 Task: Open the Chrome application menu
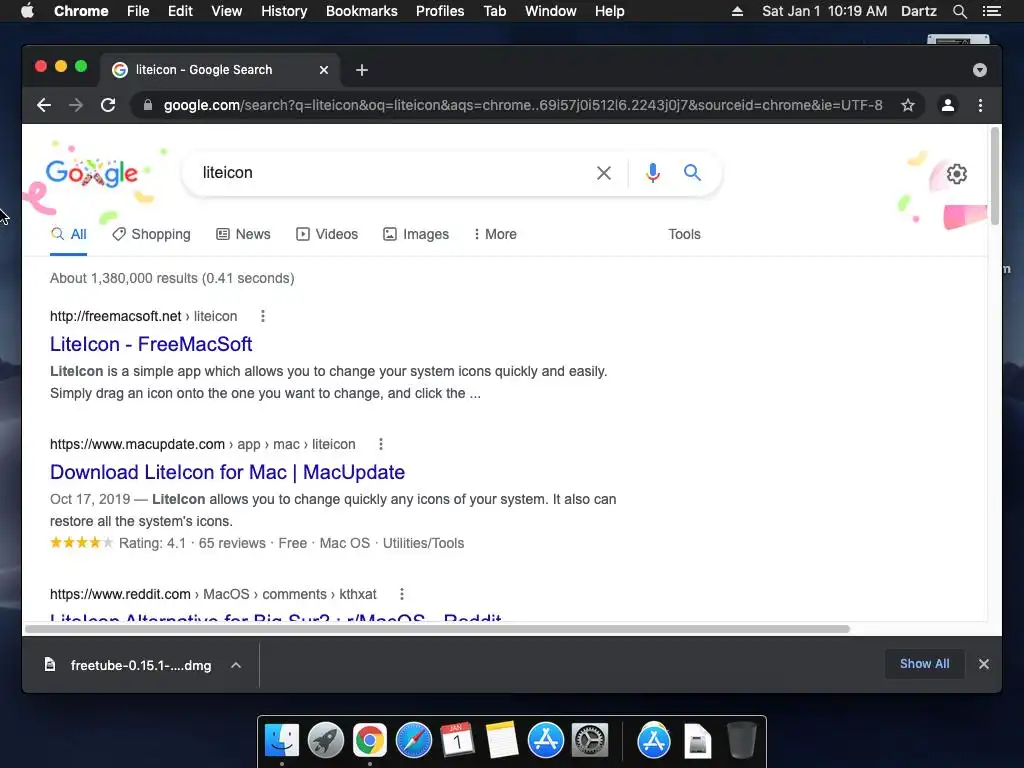[81, 11]
